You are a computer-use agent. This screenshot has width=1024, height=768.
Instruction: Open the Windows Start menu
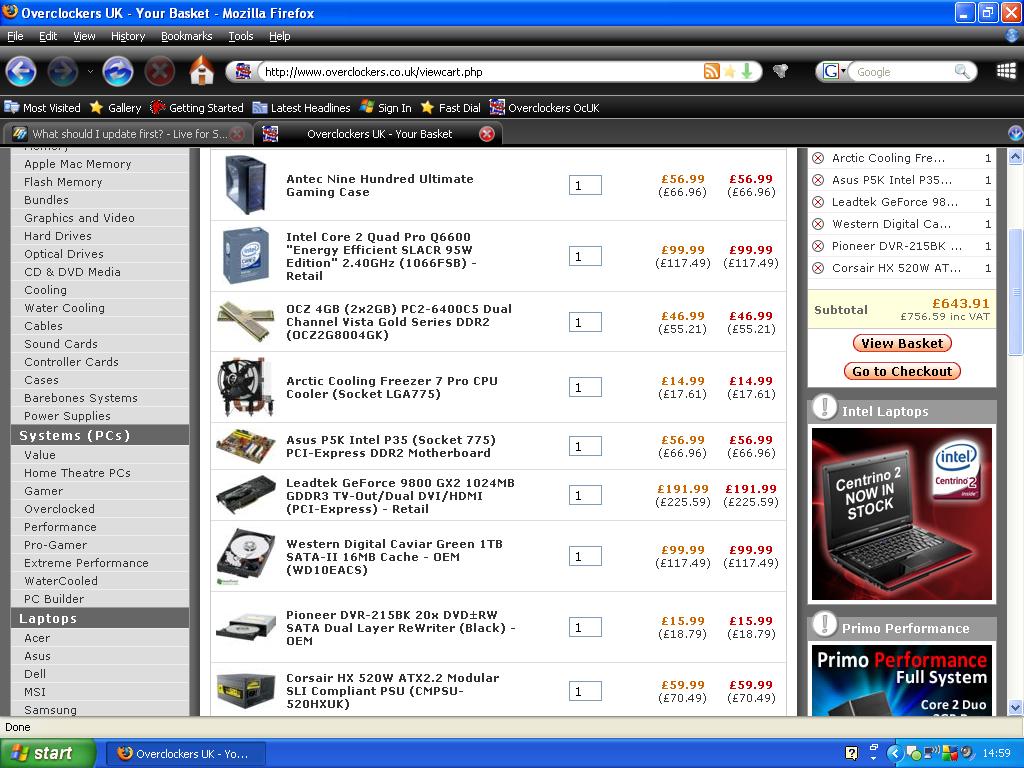click(x=48, y=753)
